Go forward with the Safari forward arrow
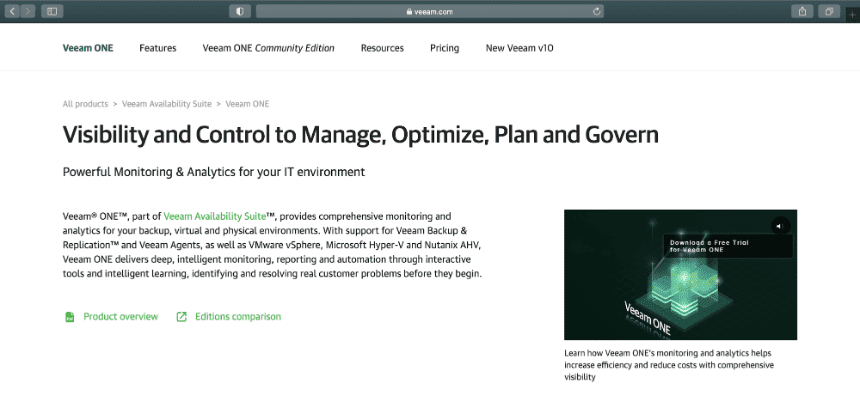This screenshot has width=860, height=396. (28, 11)
